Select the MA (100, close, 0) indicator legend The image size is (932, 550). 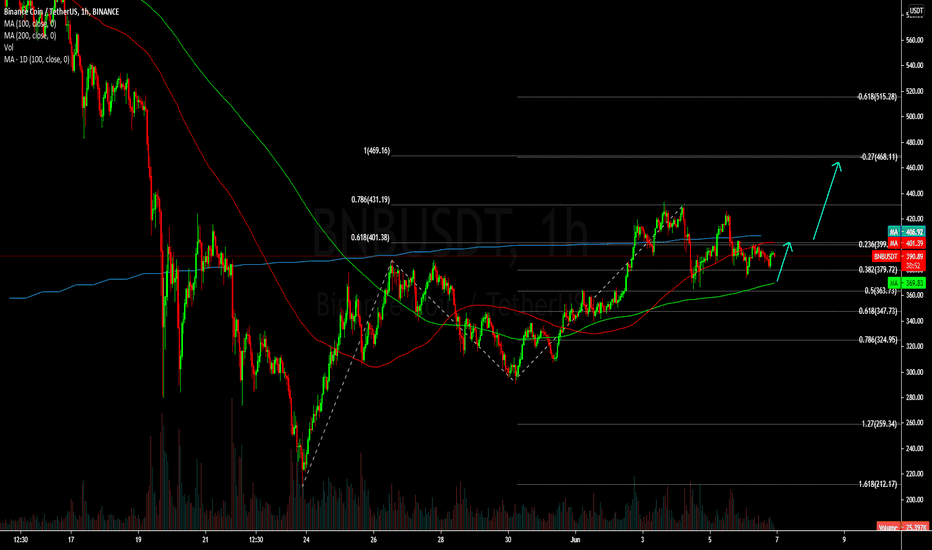pos(30,24)
